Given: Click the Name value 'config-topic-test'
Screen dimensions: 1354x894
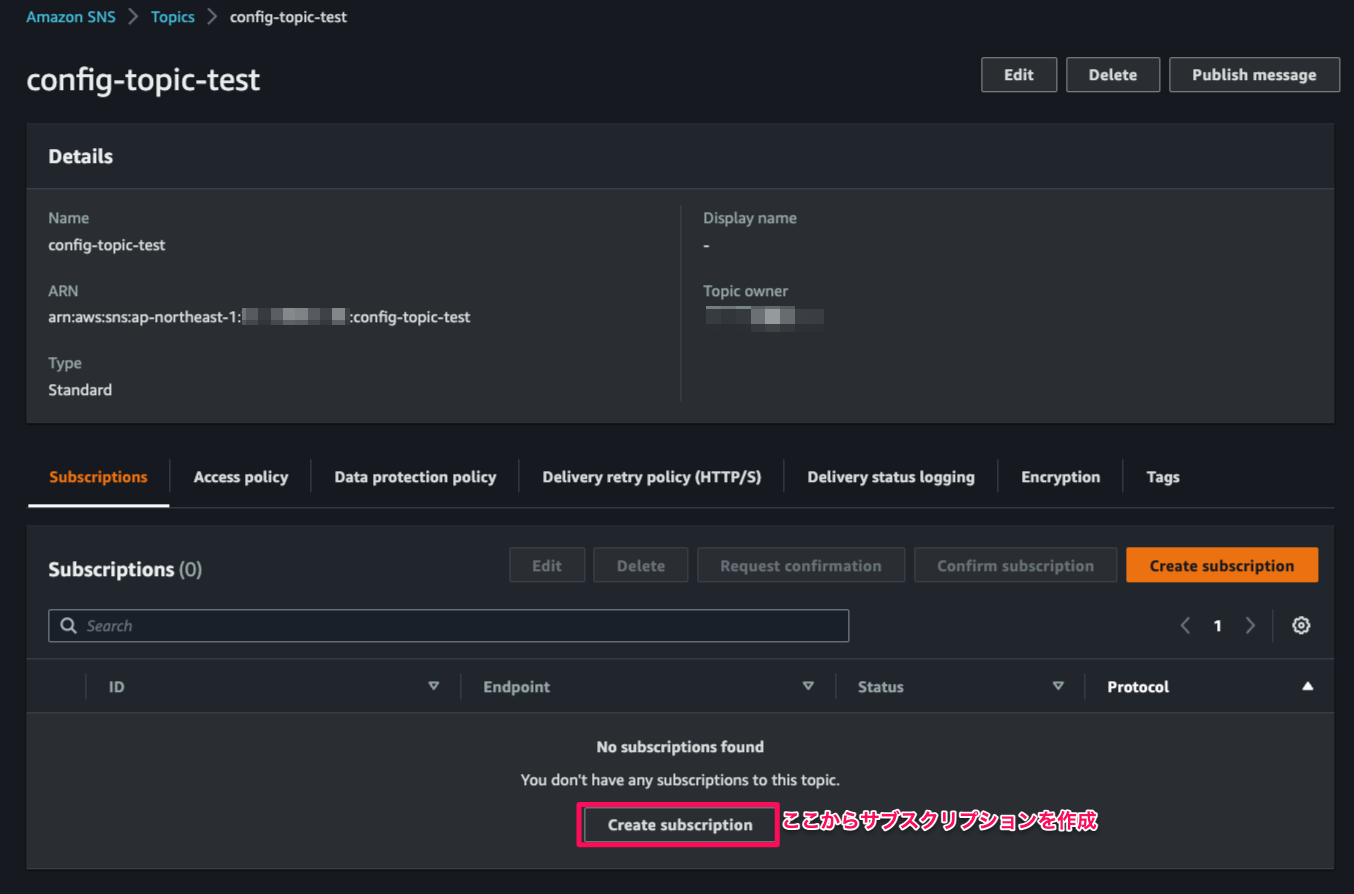Looking at the screenshot, I should coord(107,244).
